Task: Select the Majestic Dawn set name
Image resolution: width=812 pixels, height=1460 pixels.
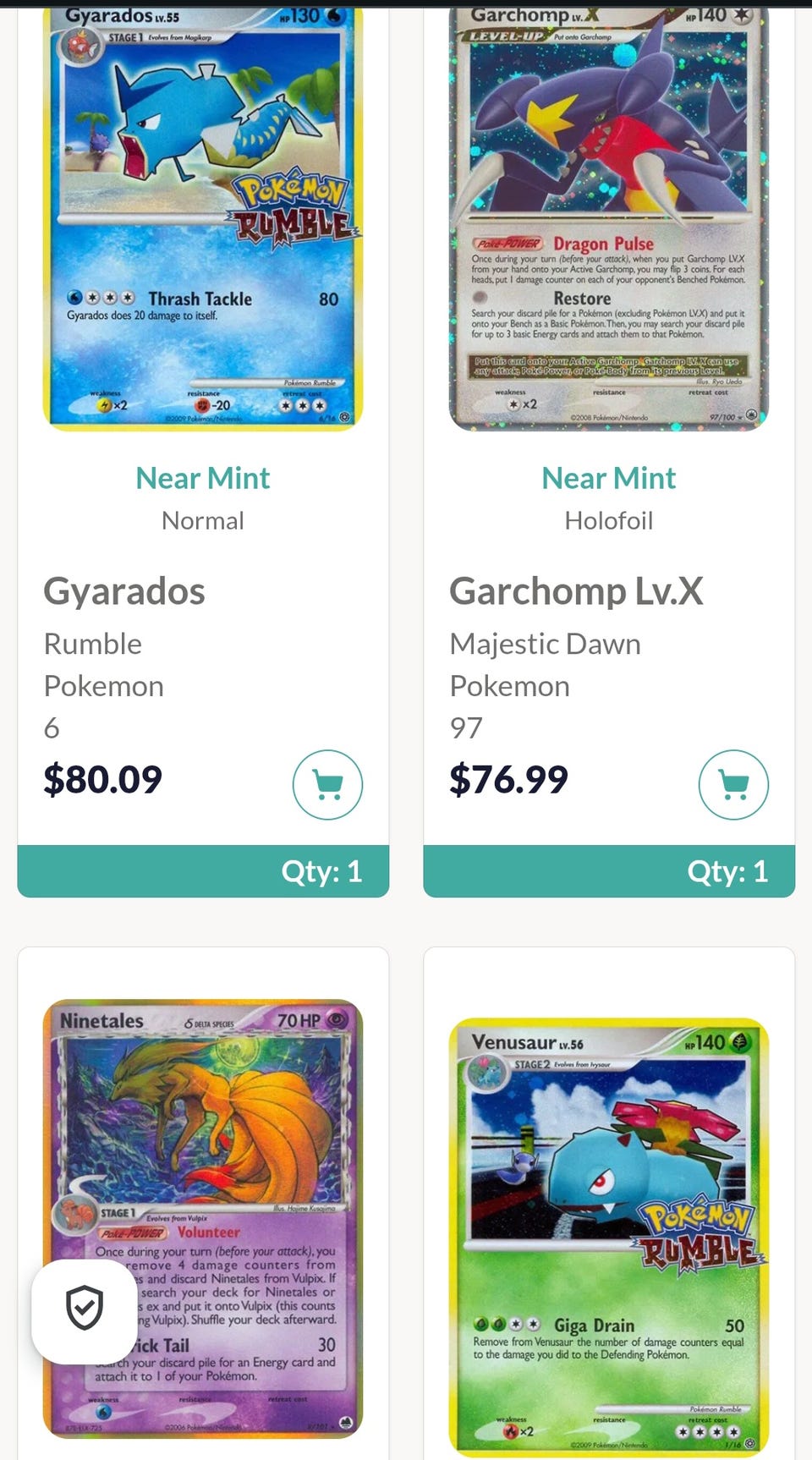Action: pos(545,644)
